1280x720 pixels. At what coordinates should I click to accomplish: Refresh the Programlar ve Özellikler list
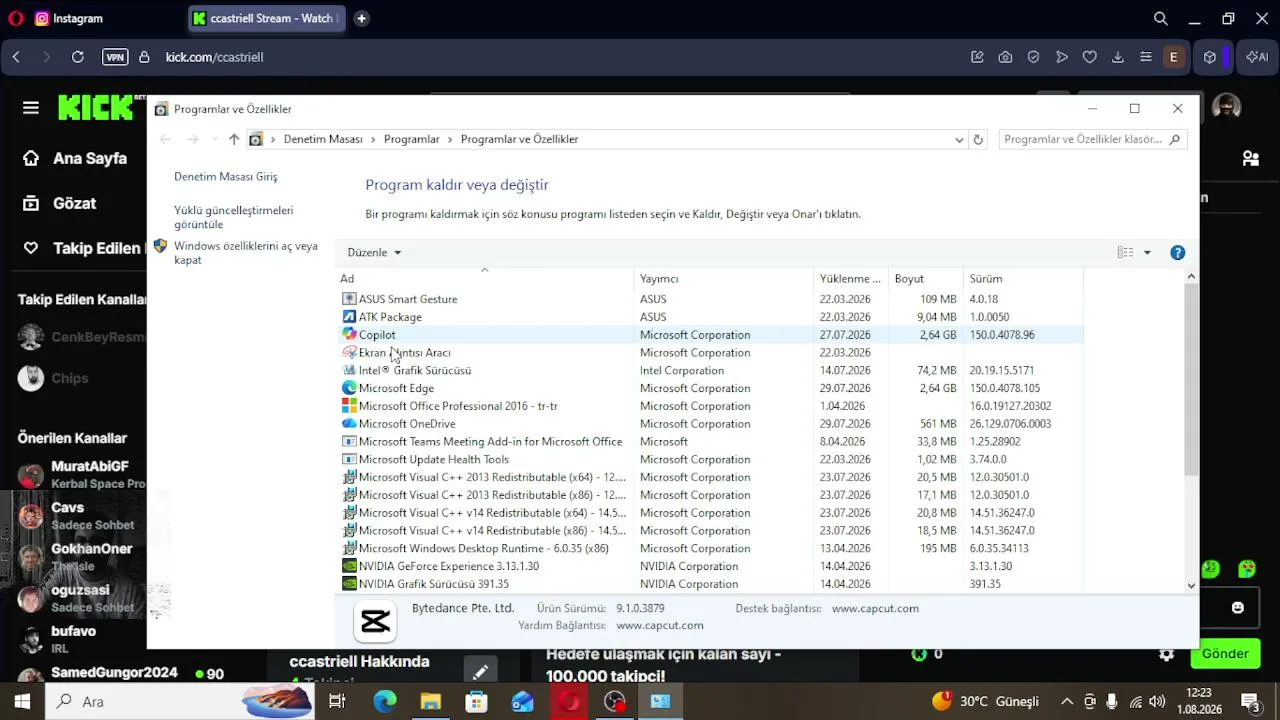(978, 140)
